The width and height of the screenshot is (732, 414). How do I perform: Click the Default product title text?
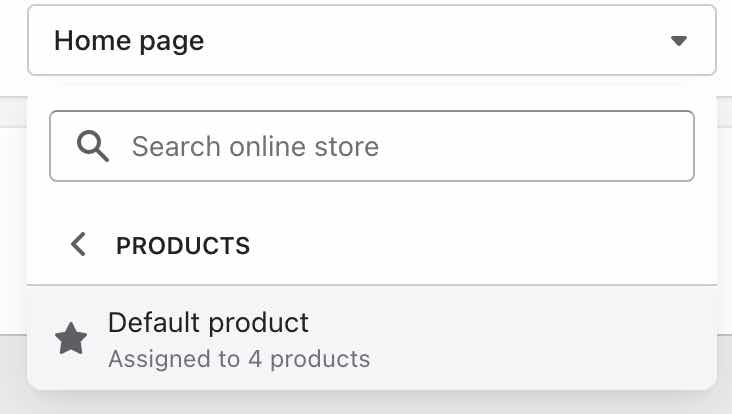(x=208, y=323)
